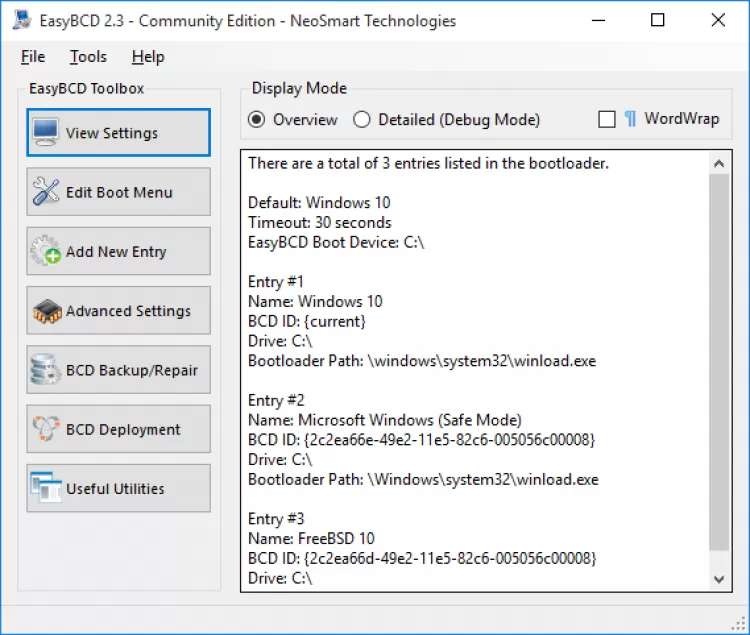
Task: Select the Overview display mode
Action: 257,120
